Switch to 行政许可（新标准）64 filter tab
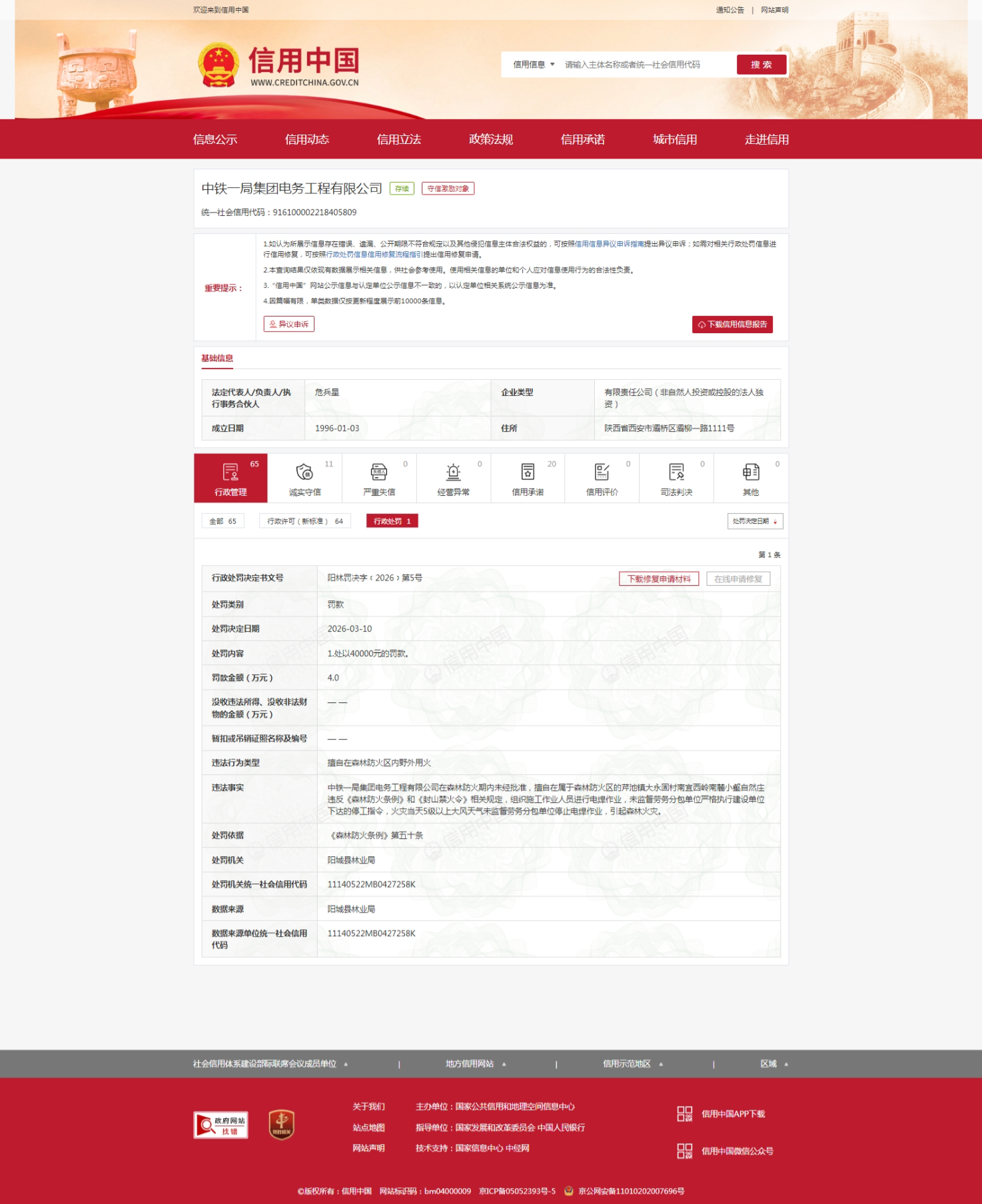Viewport: 982px width, 1204px height. (305, 521)
